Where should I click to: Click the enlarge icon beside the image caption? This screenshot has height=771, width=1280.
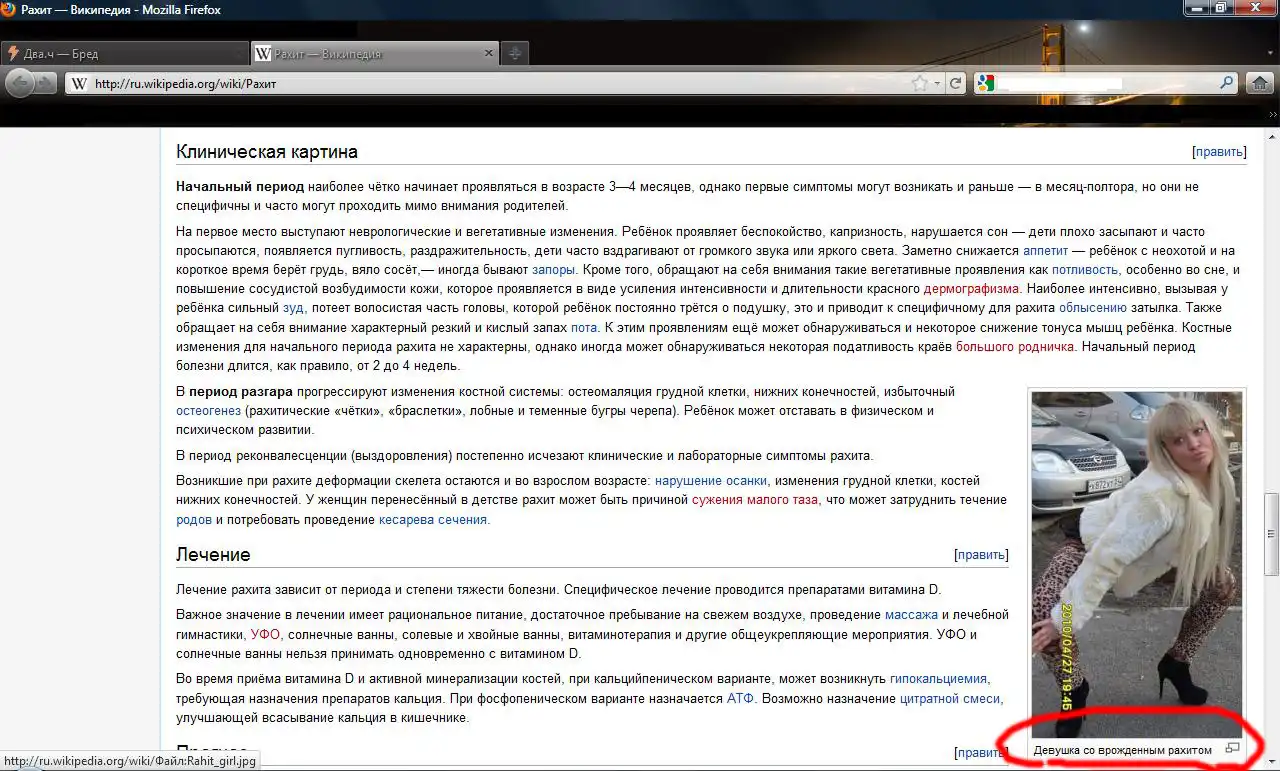[1232, 748]
